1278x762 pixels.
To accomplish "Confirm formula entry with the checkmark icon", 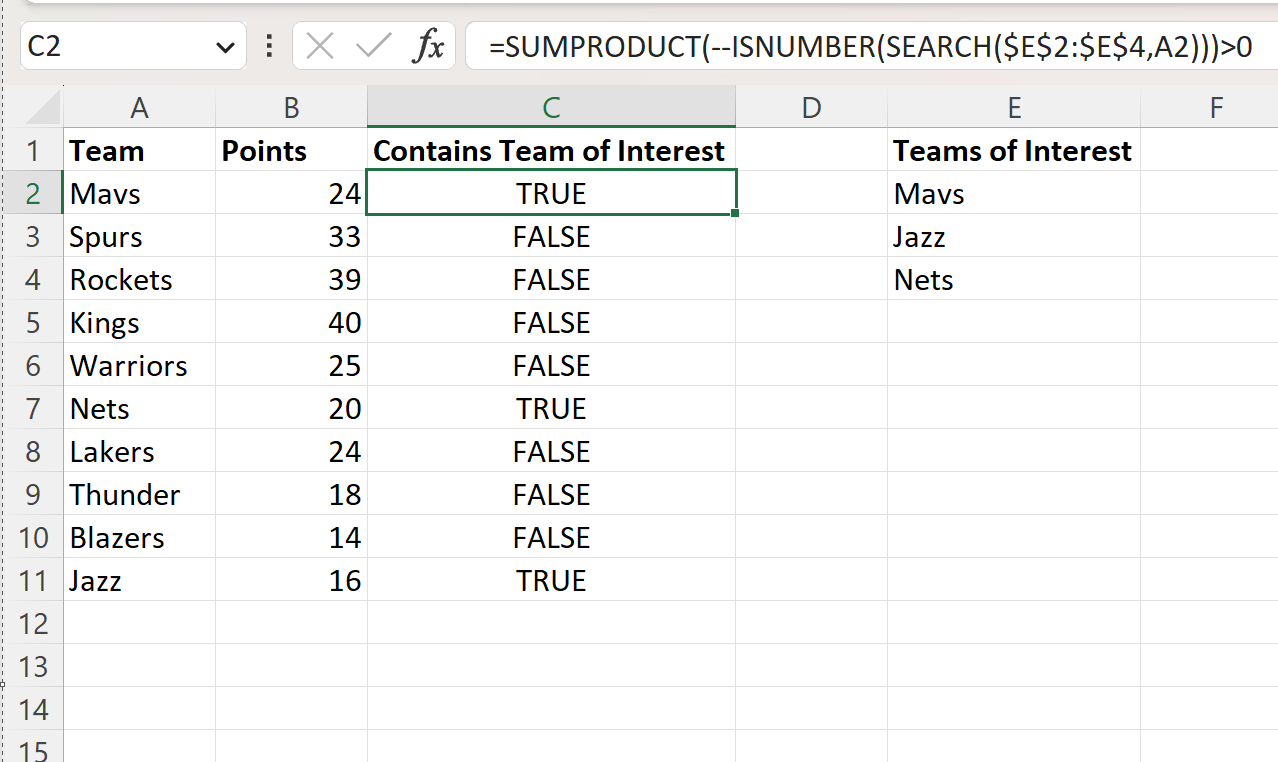I will tap(374, 45).
